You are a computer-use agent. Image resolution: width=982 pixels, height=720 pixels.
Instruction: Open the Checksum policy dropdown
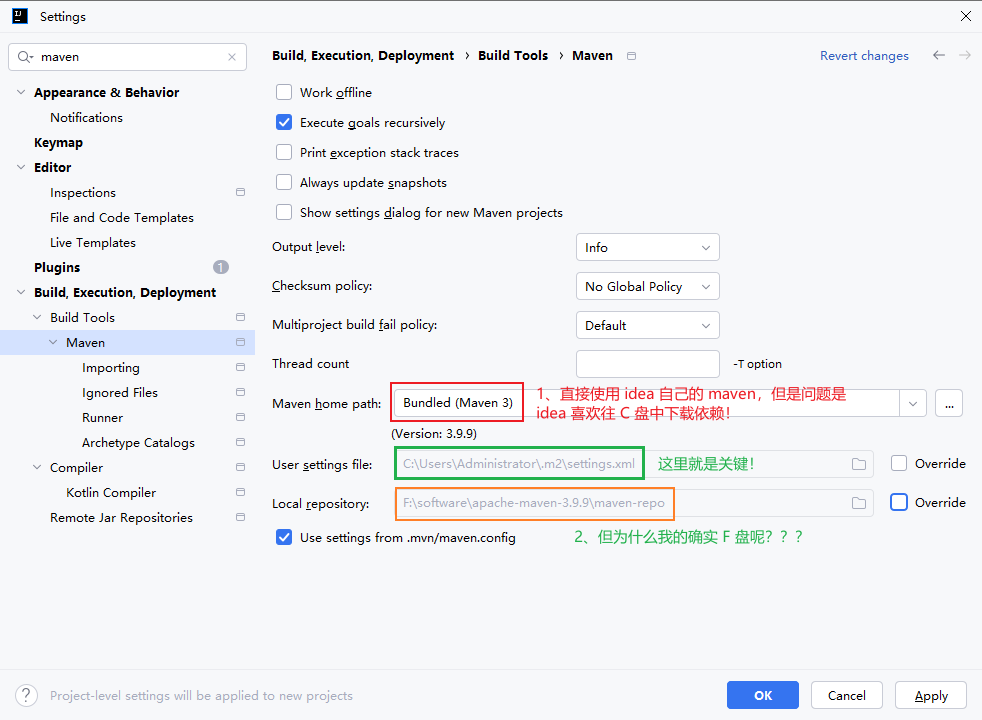pos(648,286)
